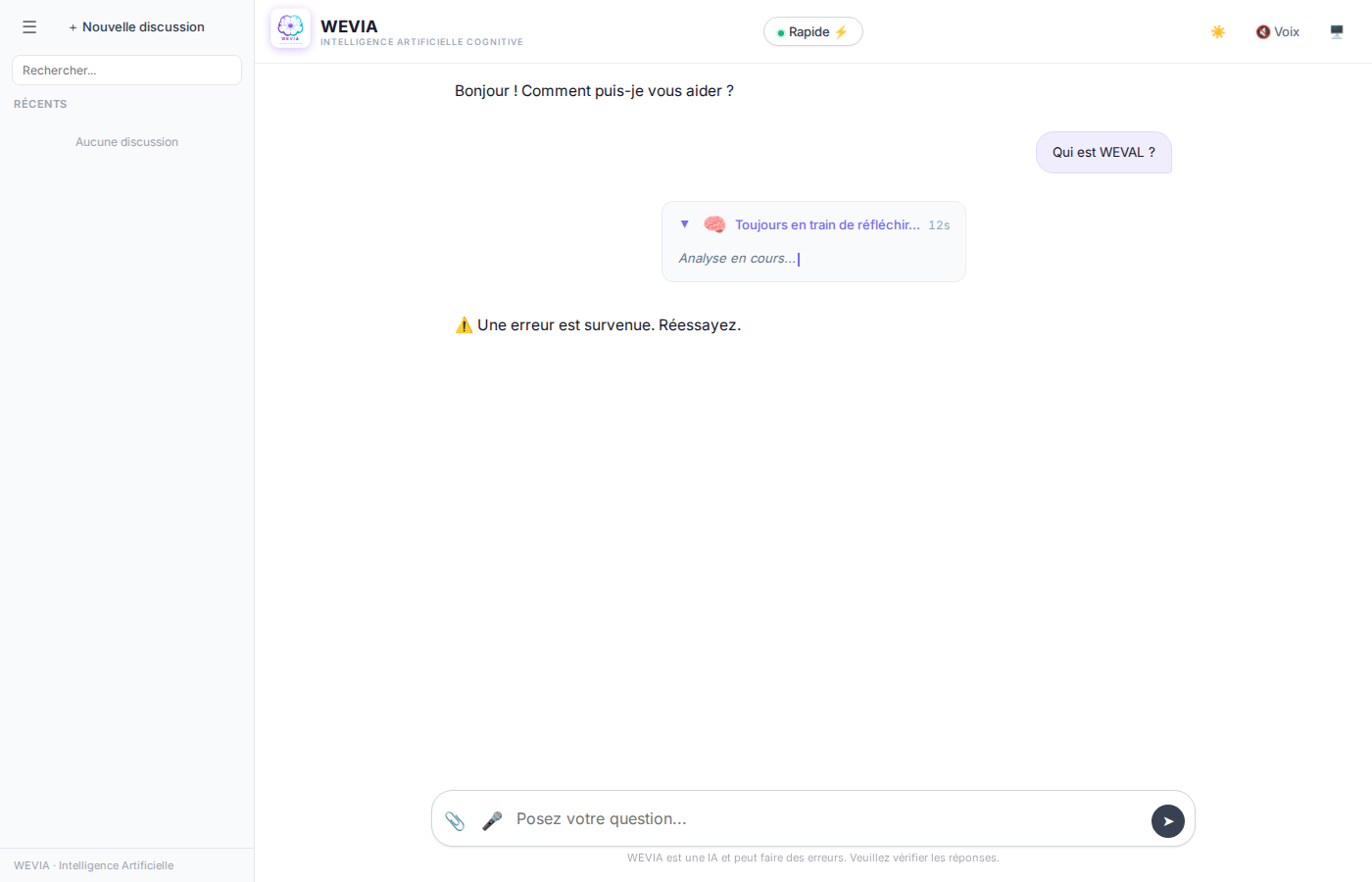The image size is (1372, 882).
Task: Click the WEVIA brain logo
Action: [x=290, y=28]
